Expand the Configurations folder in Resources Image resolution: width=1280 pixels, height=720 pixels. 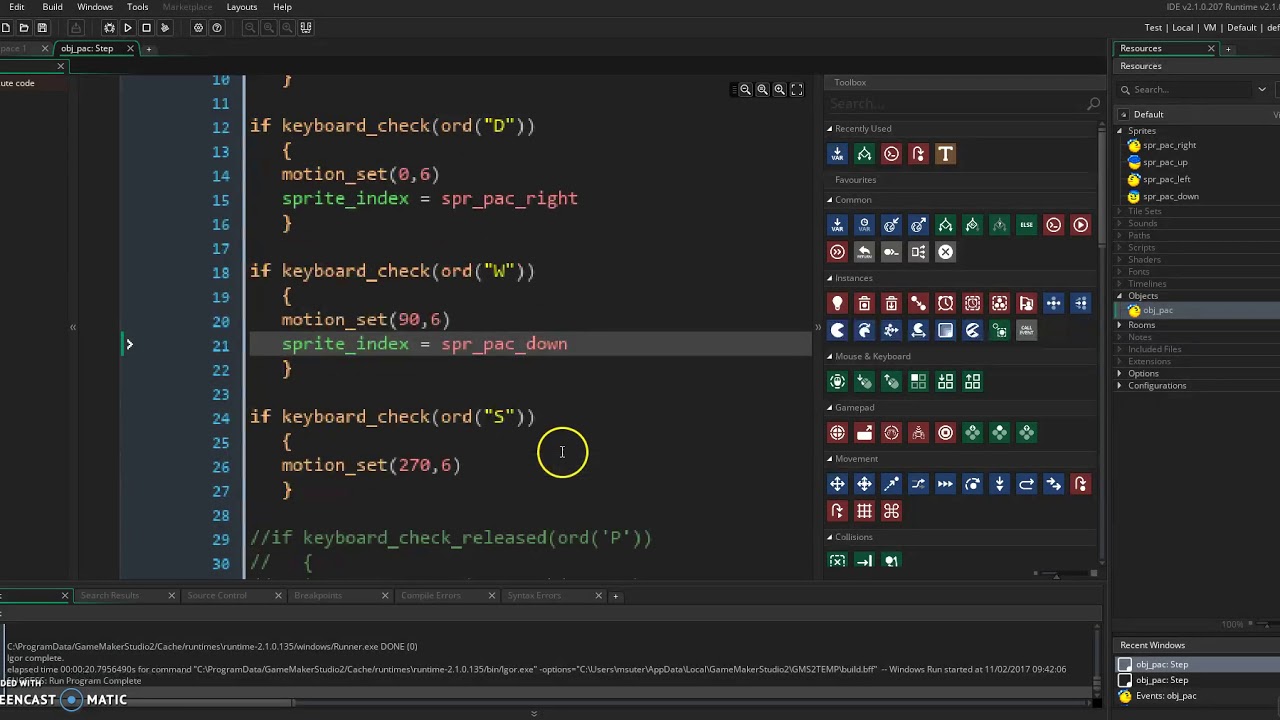coord(1120,386)
